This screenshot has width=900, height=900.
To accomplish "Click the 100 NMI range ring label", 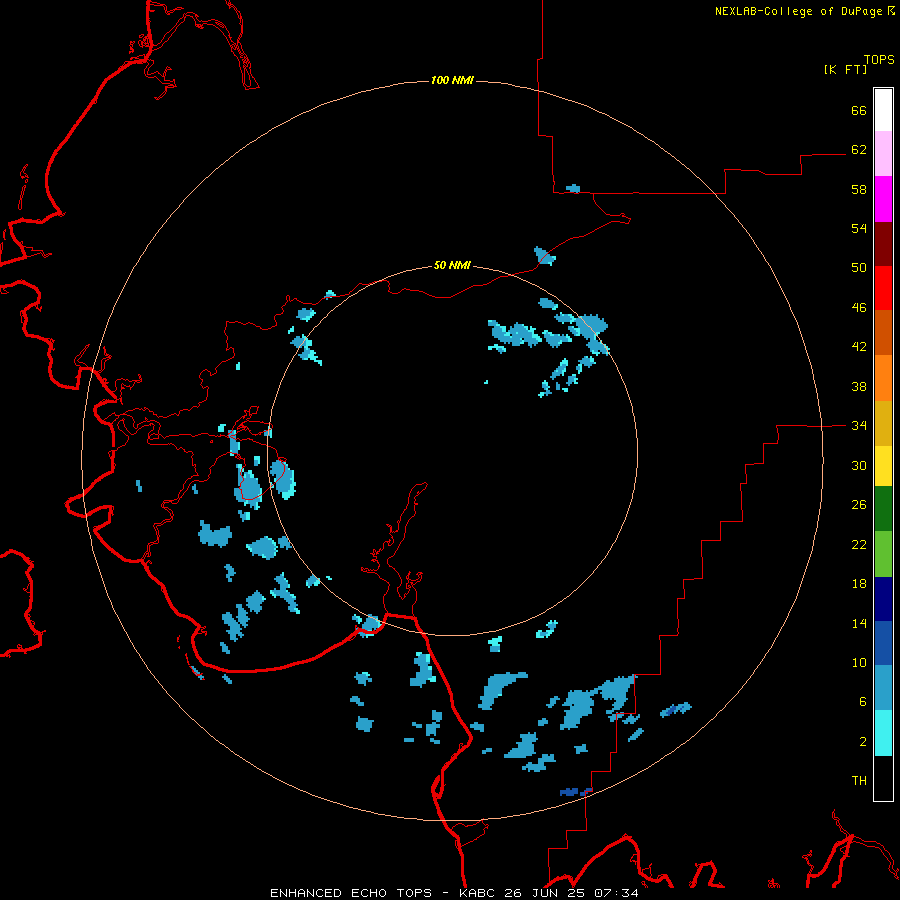I will coord(452,80).
